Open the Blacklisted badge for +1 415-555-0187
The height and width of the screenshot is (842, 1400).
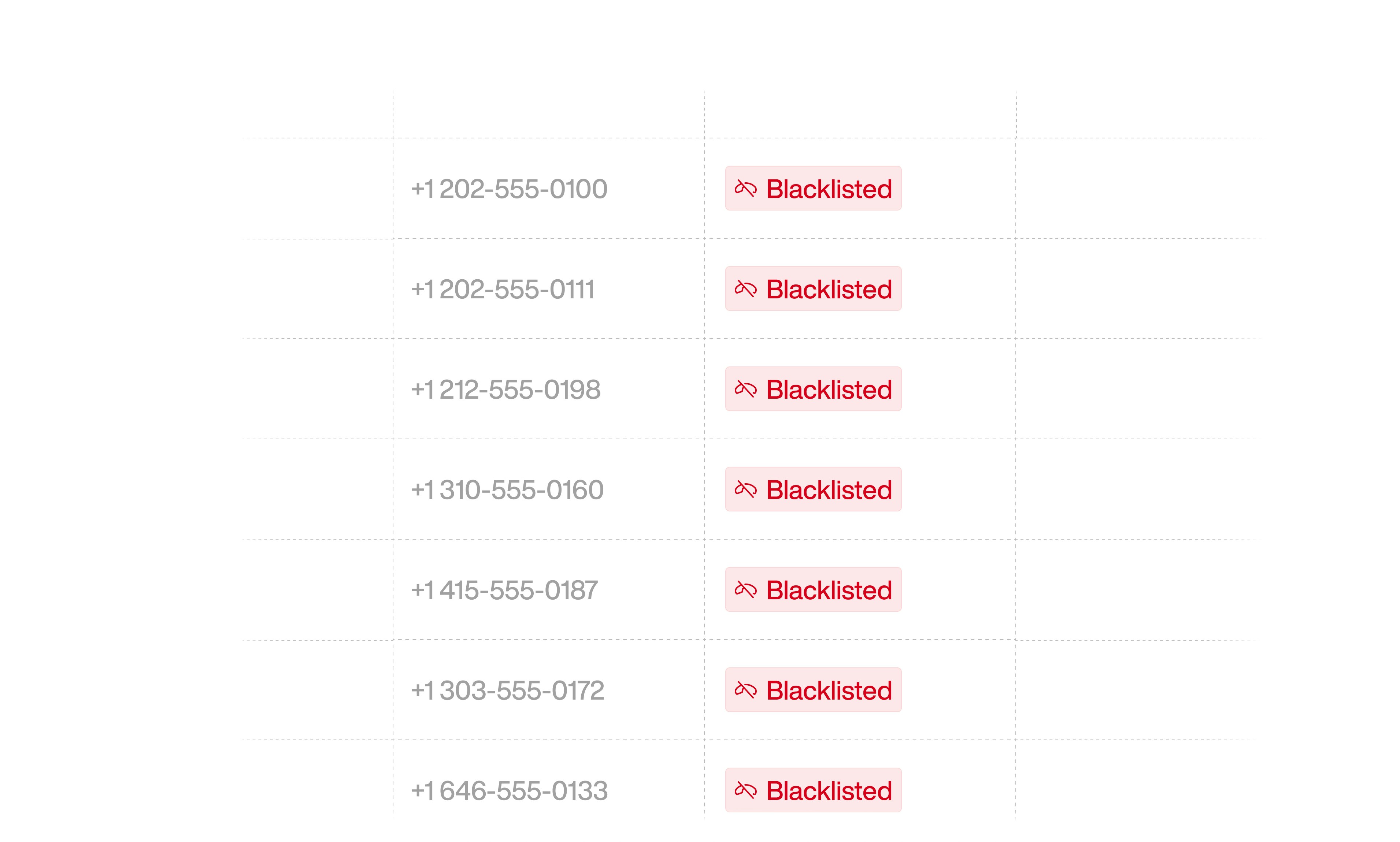tap(813, 590)
